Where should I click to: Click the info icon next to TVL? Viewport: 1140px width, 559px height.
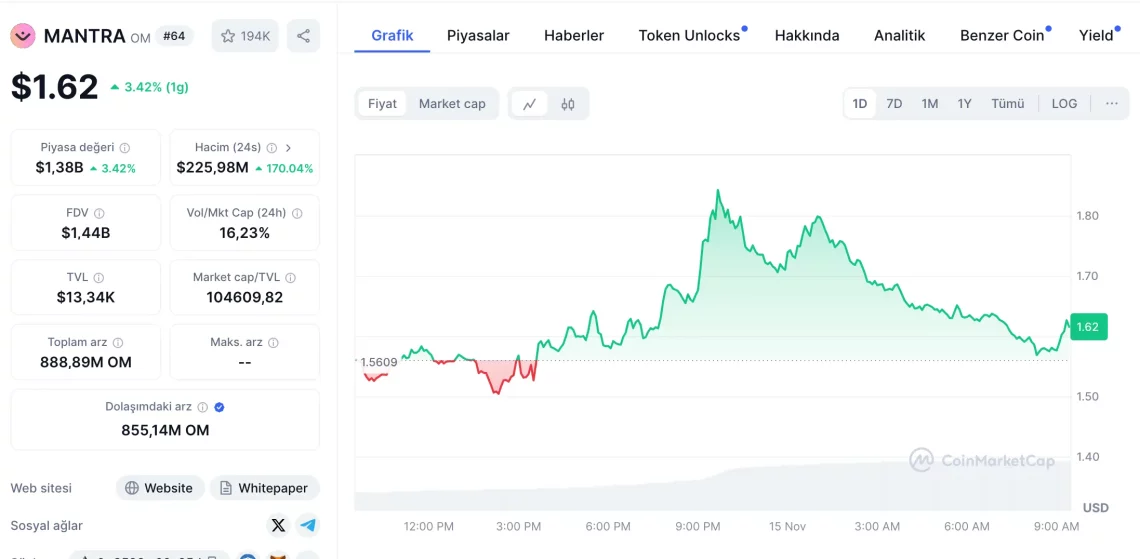click(99, 278)
